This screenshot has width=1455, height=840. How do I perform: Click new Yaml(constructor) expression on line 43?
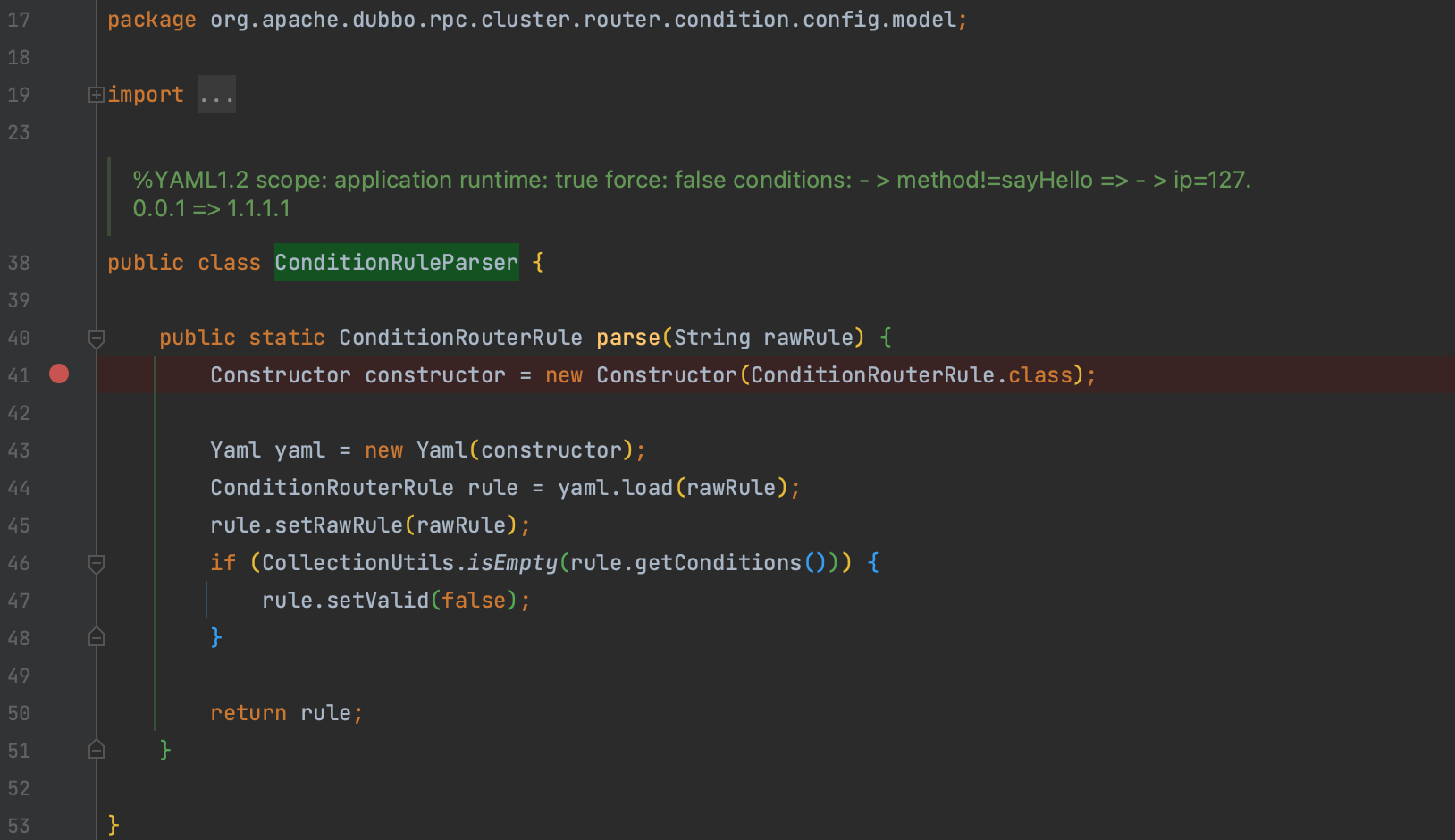pos(500,450)
